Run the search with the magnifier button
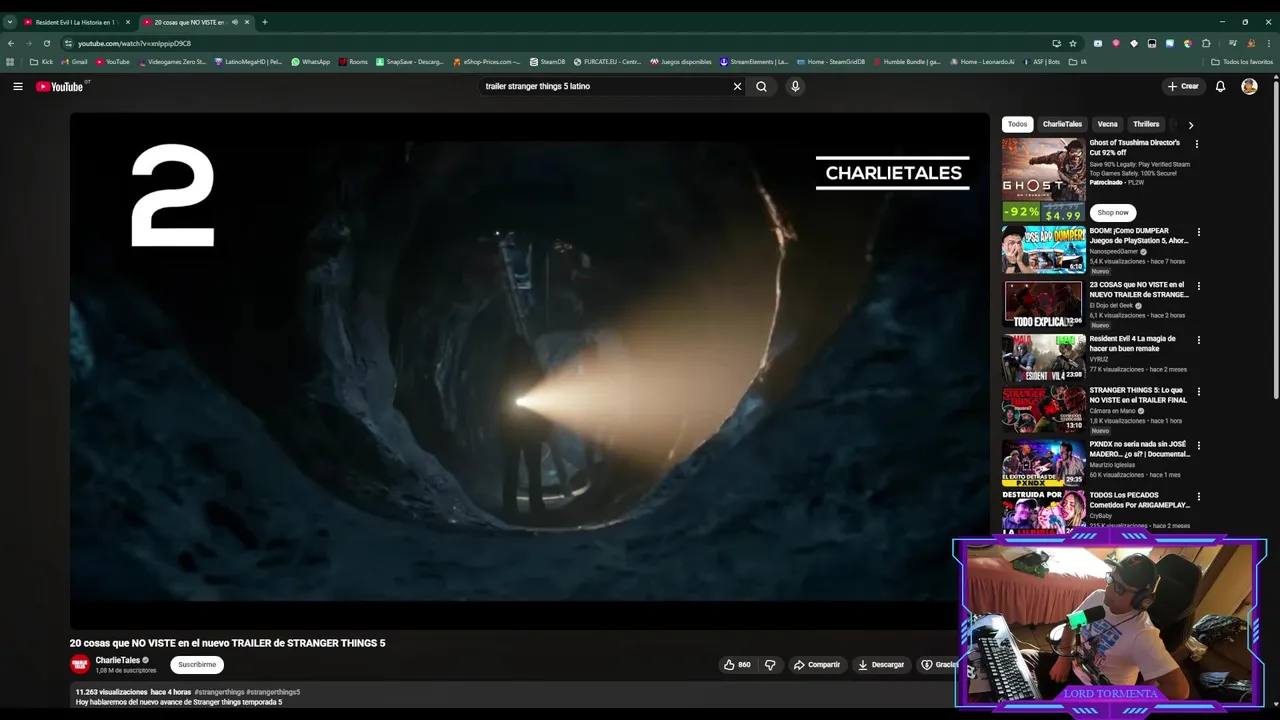Image resolution: width=1280 pixels, height=720 pixels. [x=762, y=87]
